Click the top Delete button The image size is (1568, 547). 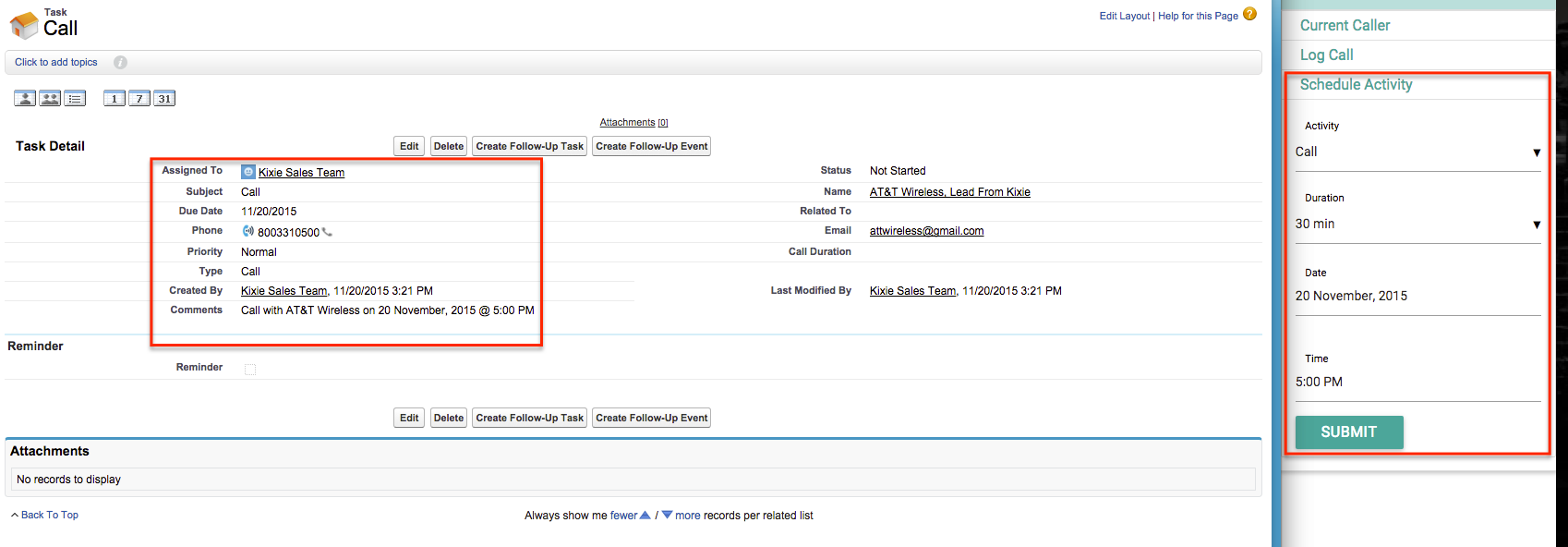[449, 146]
